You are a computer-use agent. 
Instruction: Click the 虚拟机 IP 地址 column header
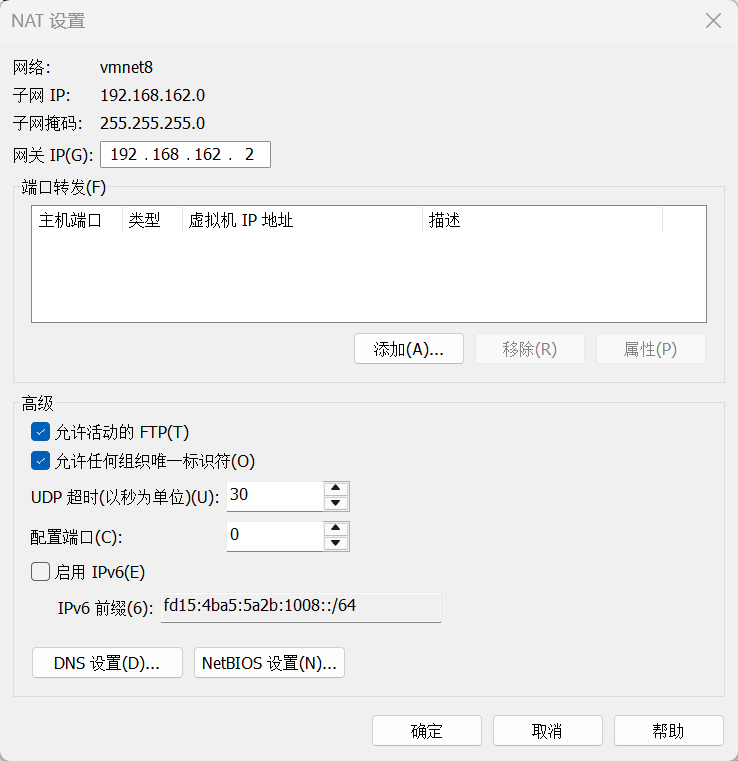[x=302, y=220]
